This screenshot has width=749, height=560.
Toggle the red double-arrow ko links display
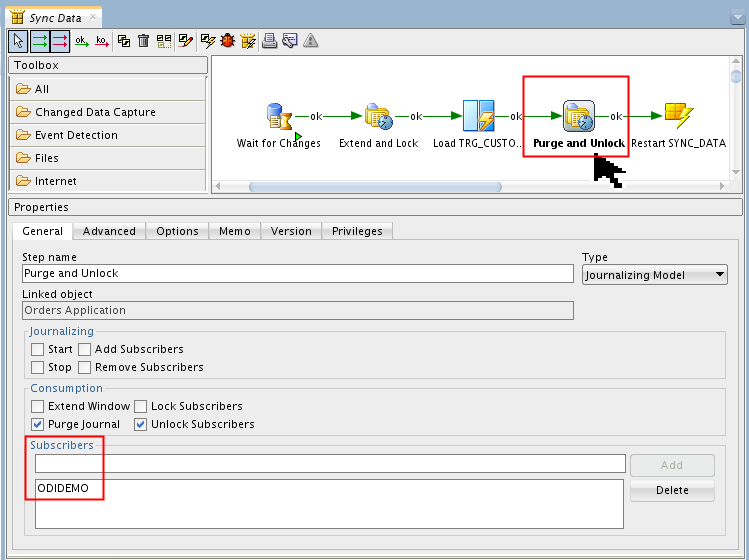[x=60, y=41]
